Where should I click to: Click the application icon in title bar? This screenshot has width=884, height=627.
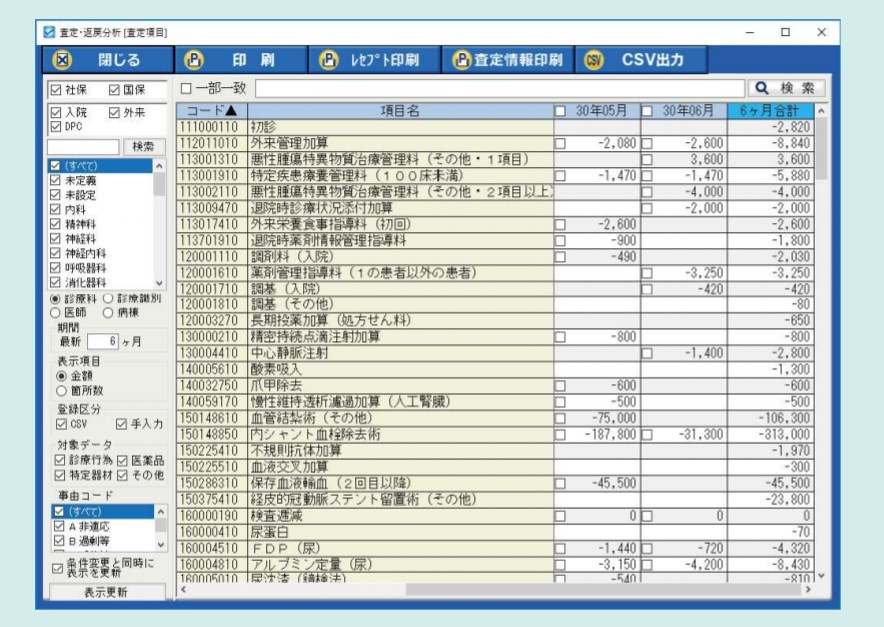tap(49, 32)
